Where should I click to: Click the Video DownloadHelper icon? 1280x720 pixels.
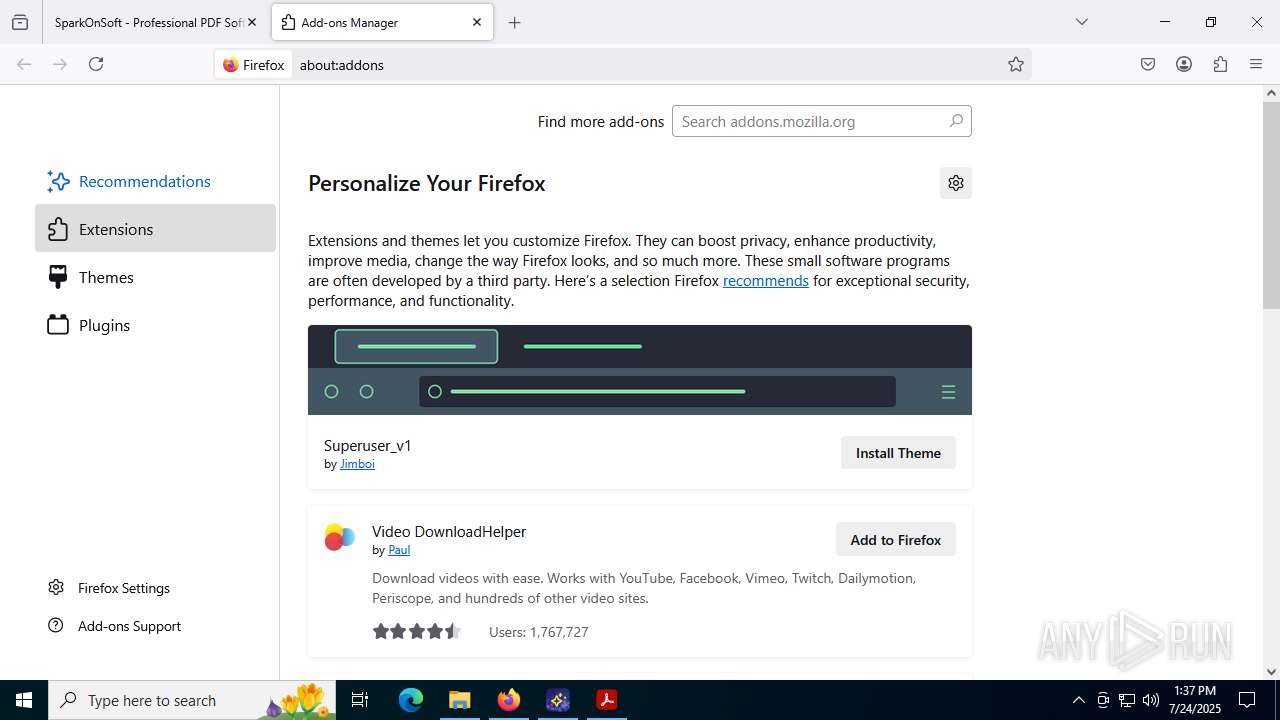340,538
